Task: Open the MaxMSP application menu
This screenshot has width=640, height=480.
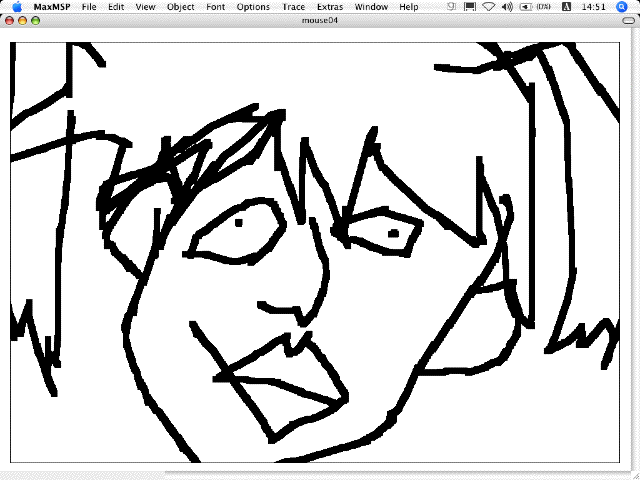Action: [x=52, y=7]
